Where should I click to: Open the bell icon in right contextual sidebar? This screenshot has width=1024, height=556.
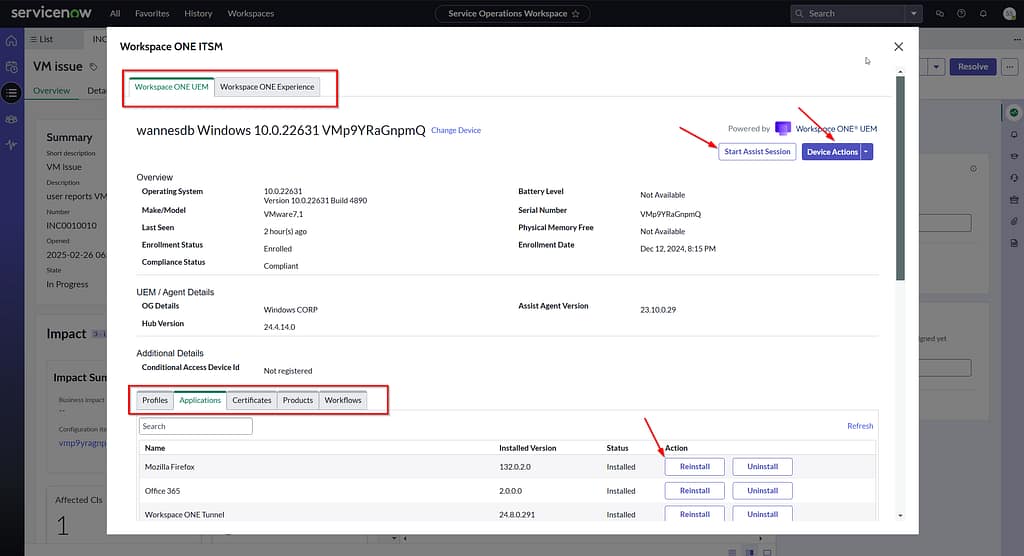[1014, 135]
